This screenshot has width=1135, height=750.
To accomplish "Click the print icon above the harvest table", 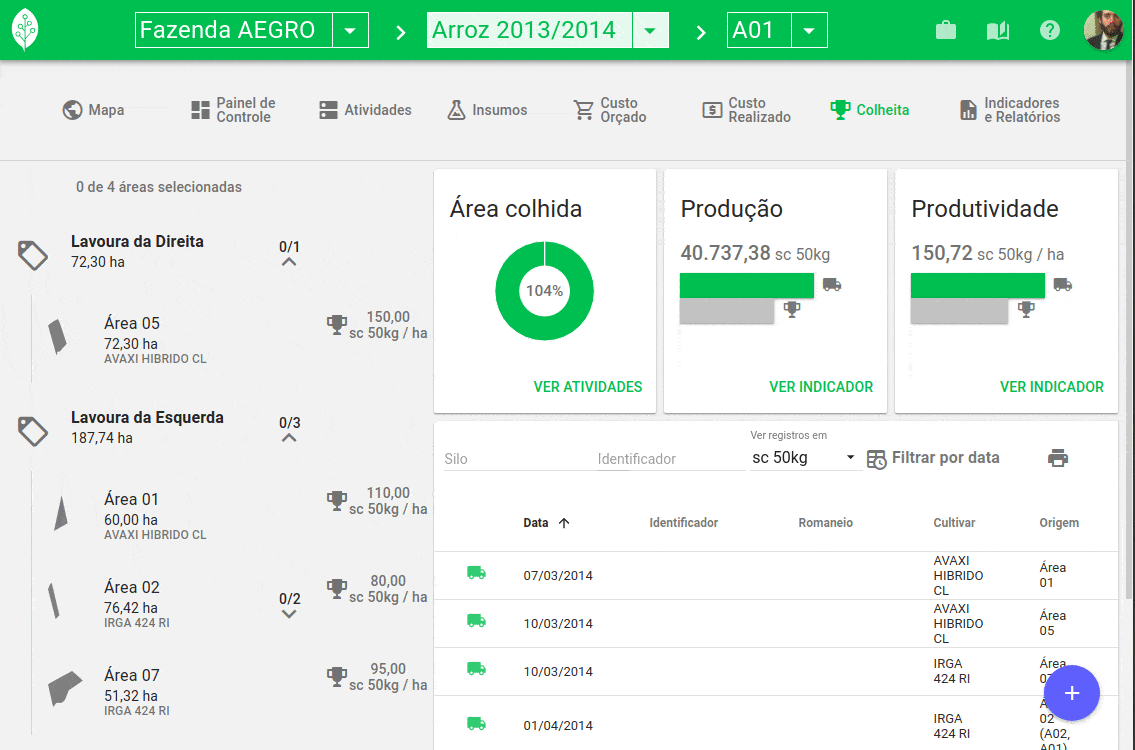I will point(1060,457).
